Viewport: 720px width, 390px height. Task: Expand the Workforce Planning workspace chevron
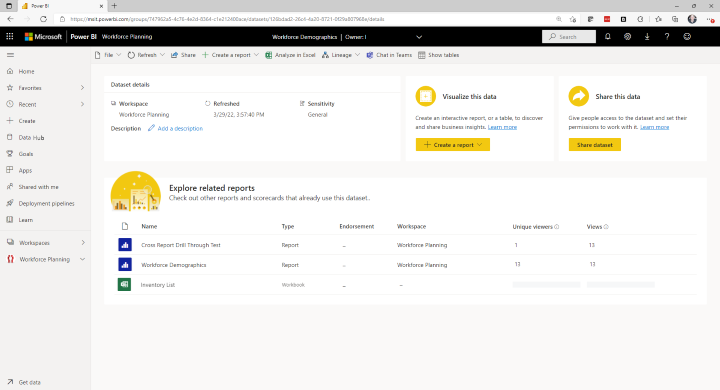[x=83, y=260]
